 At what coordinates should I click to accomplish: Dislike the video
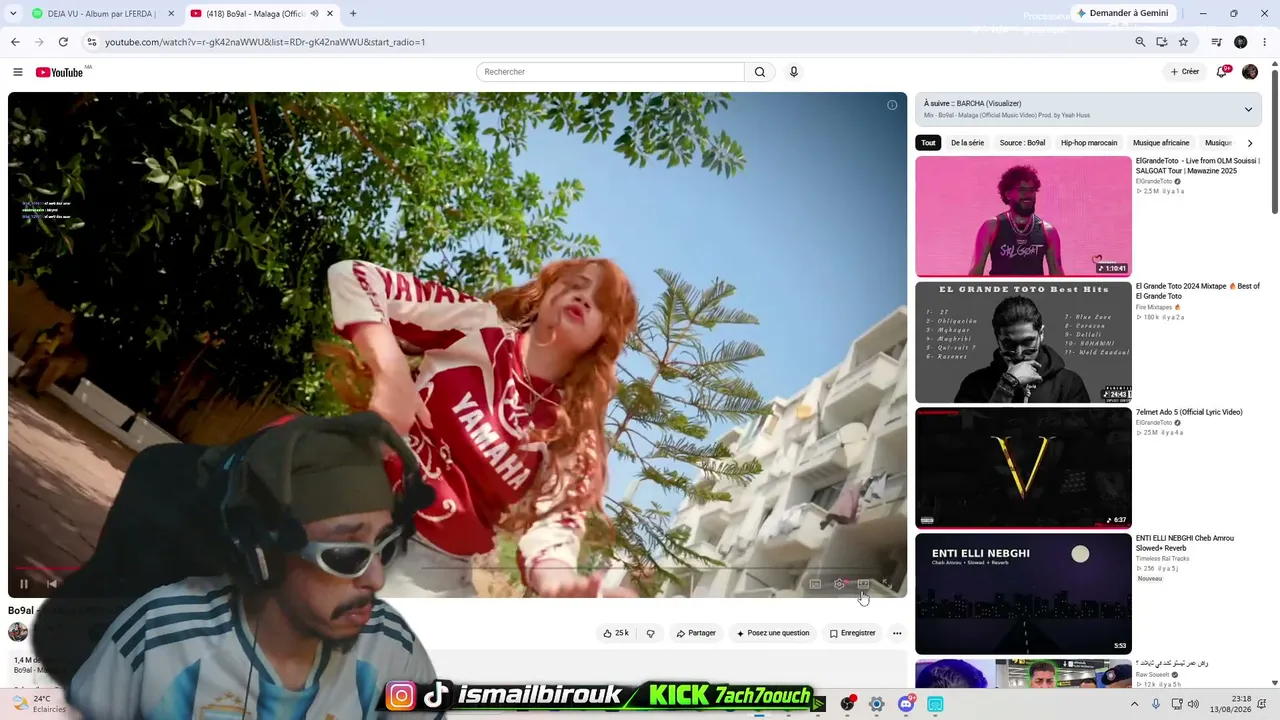pyautogui.click(x=650, y=633)
